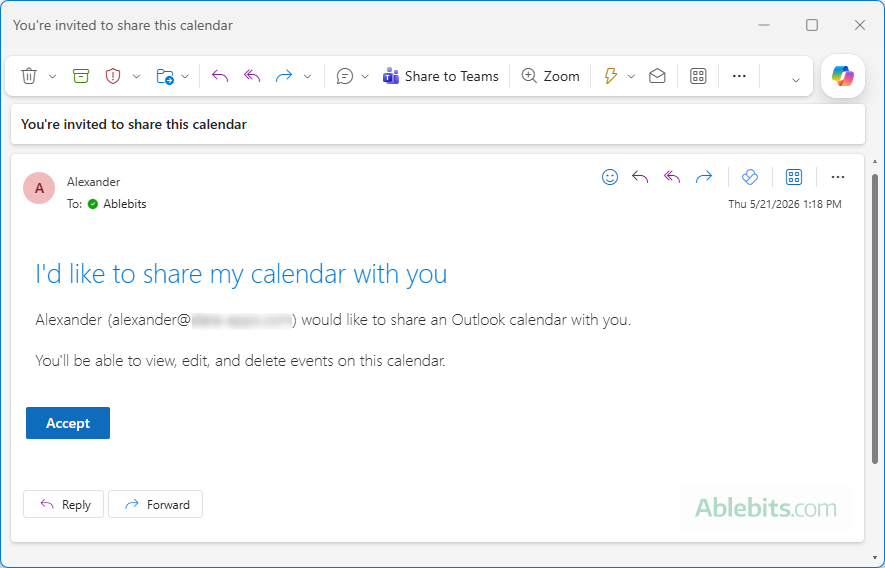This screenshot has height=568, width=885.
Task: Click the heading I'd like to share my calendar
Action: click(x=241, y=274)
